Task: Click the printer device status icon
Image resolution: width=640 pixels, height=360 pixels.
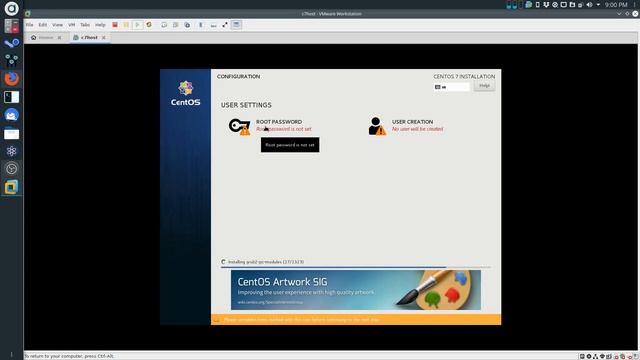Action: (602, 356)
